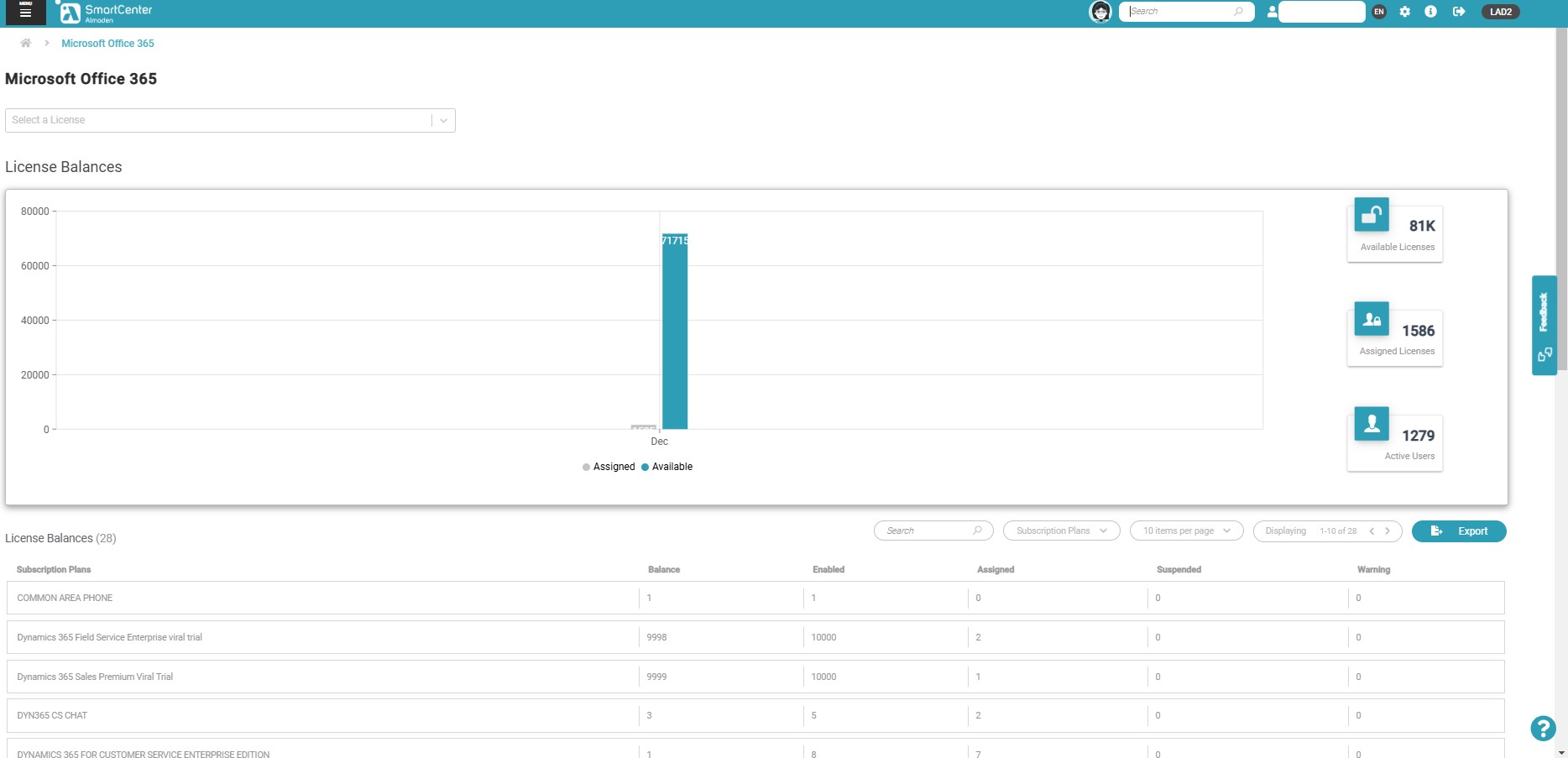Toggle the Available legend series
The width and height of the screenshot is (1568, 758).
(x=667, y=467)
